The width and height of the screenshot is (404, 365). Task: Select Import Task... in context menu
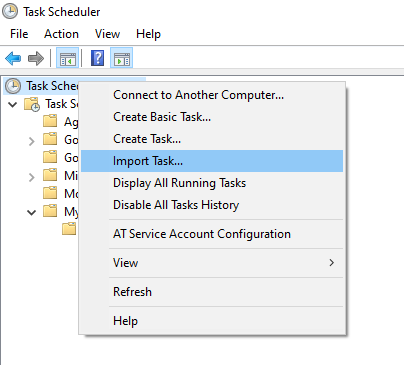click(x=212, y=161)
